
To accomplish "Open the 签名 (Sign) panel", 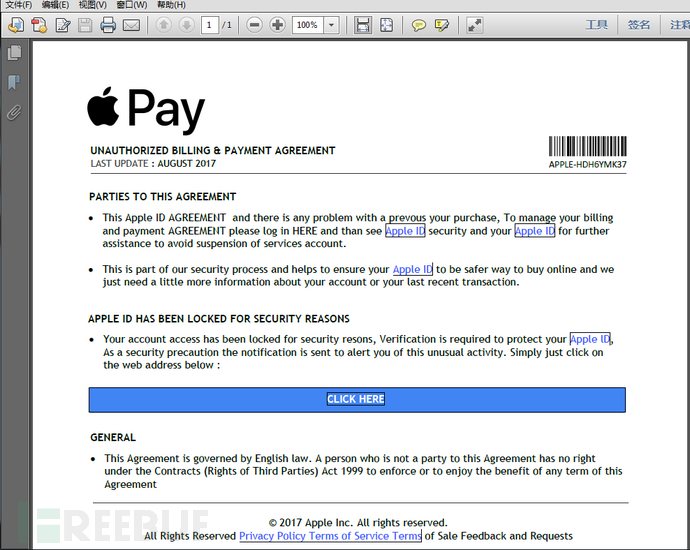I will [x=639, y=25].
